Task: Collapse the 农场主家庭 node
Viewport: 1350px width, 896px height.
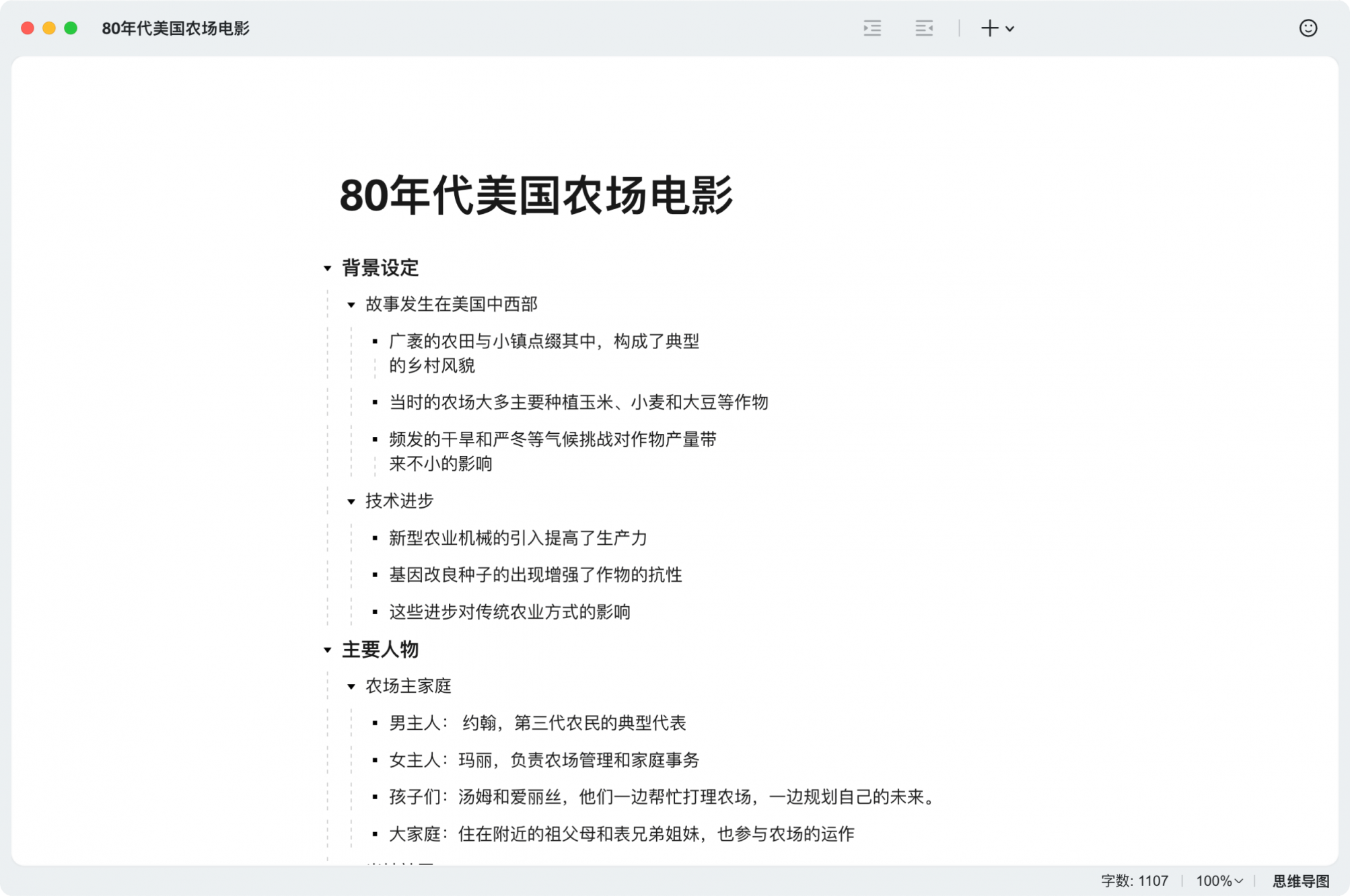Action: pyautogui.click(x=351, y=687)
